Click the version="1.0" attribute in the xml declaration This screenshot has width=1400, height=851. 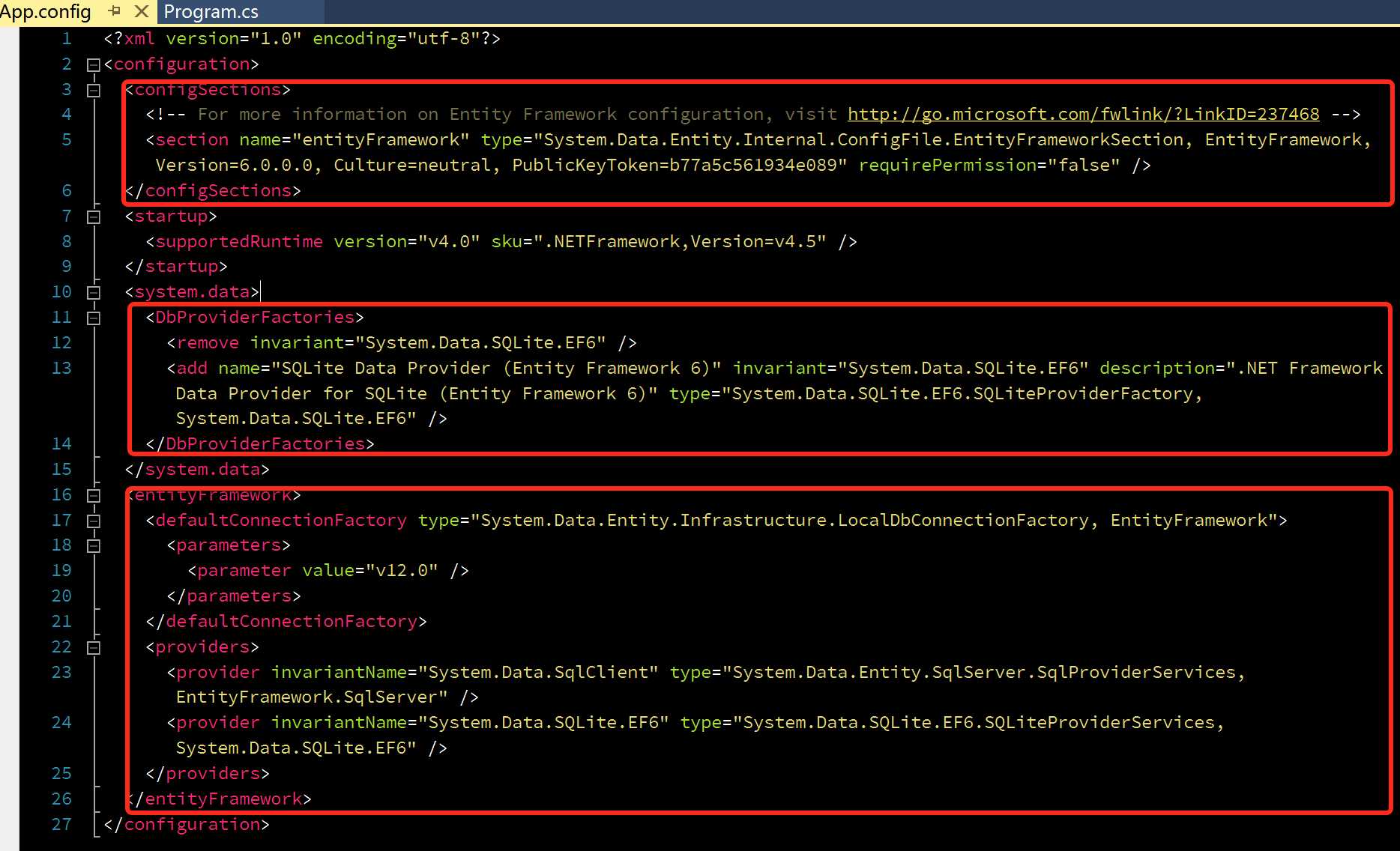[233, 38]
